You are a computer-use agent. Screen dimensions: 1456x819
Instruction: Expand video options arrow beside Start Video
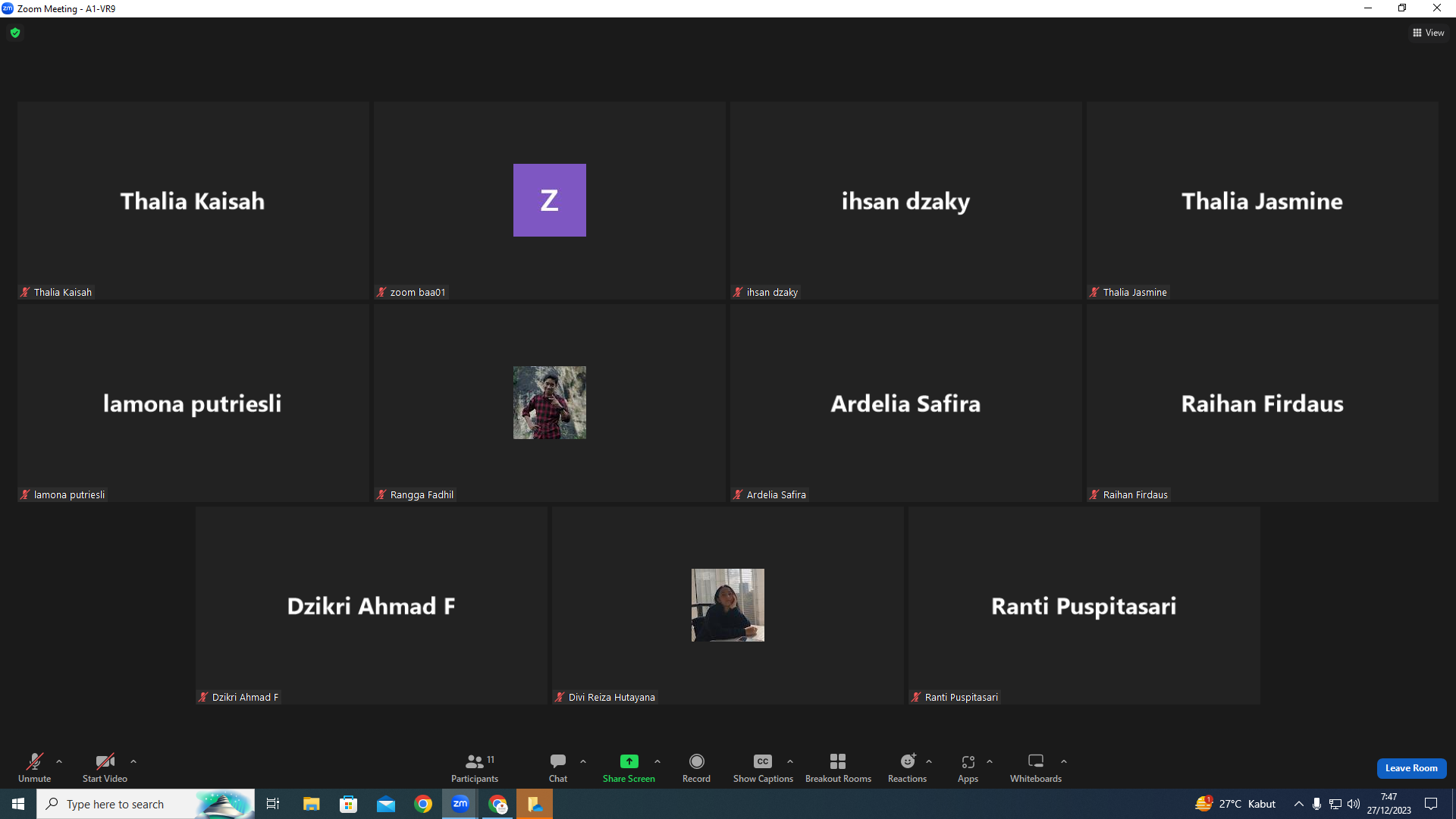[133, 761]
